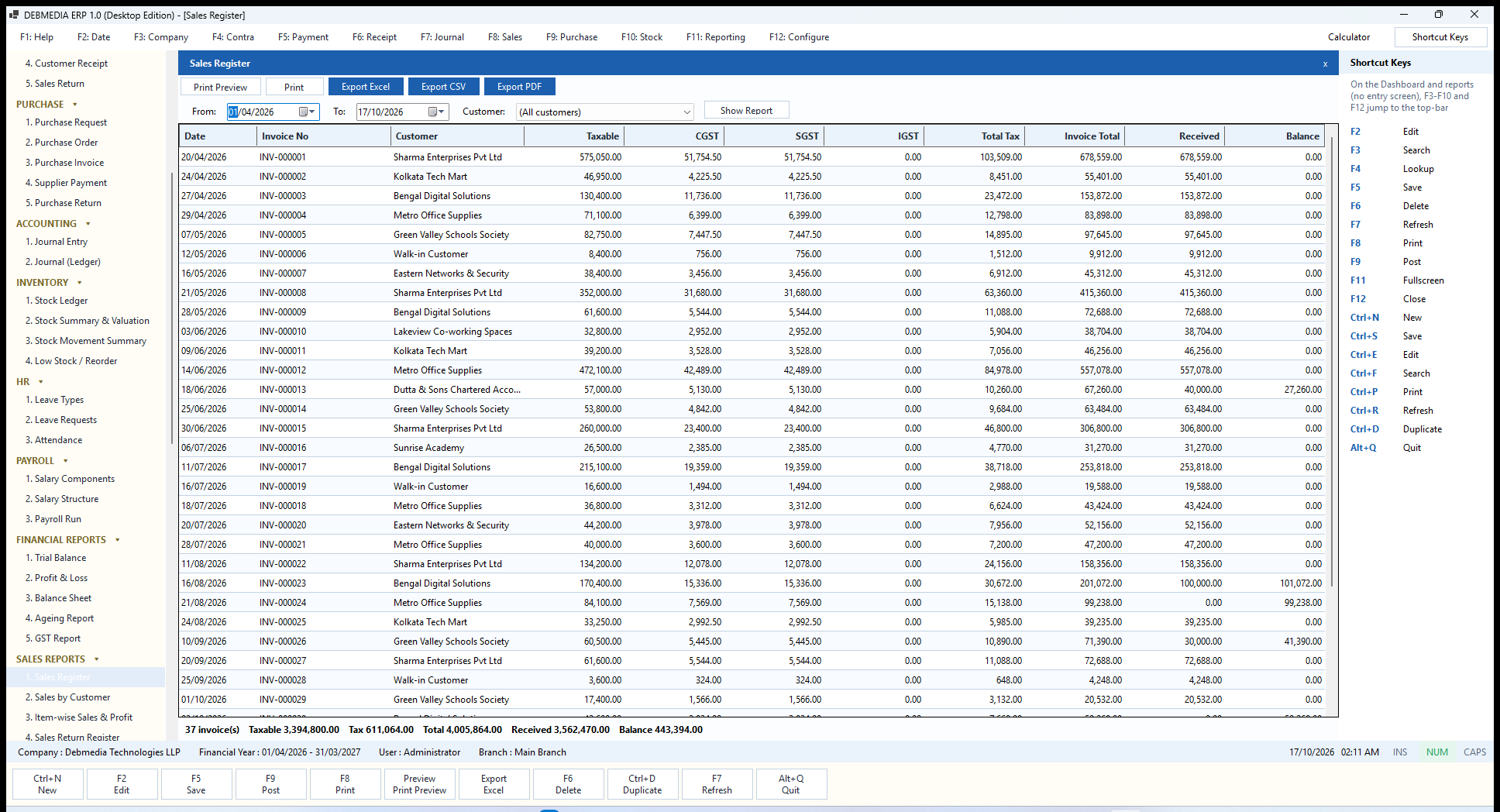Collapse the PAYROLL section arrow

point(65,461)
